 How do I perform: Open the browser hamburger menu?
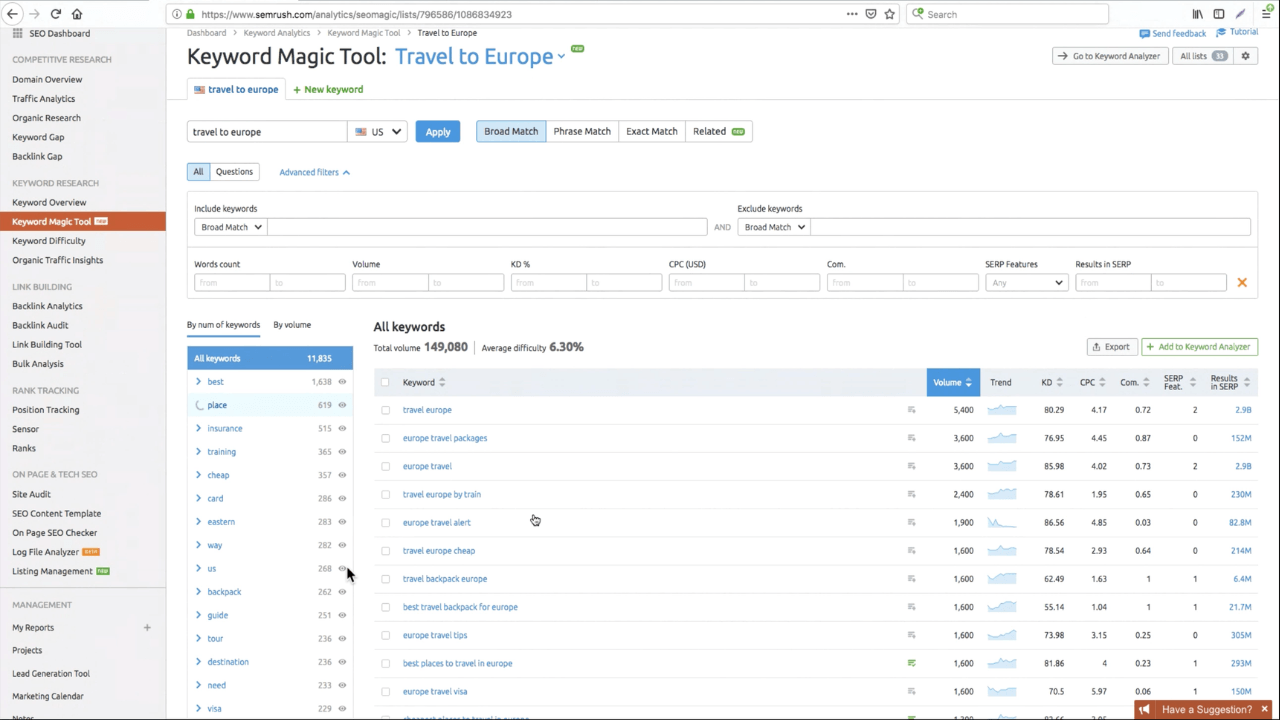(1266, 14)
